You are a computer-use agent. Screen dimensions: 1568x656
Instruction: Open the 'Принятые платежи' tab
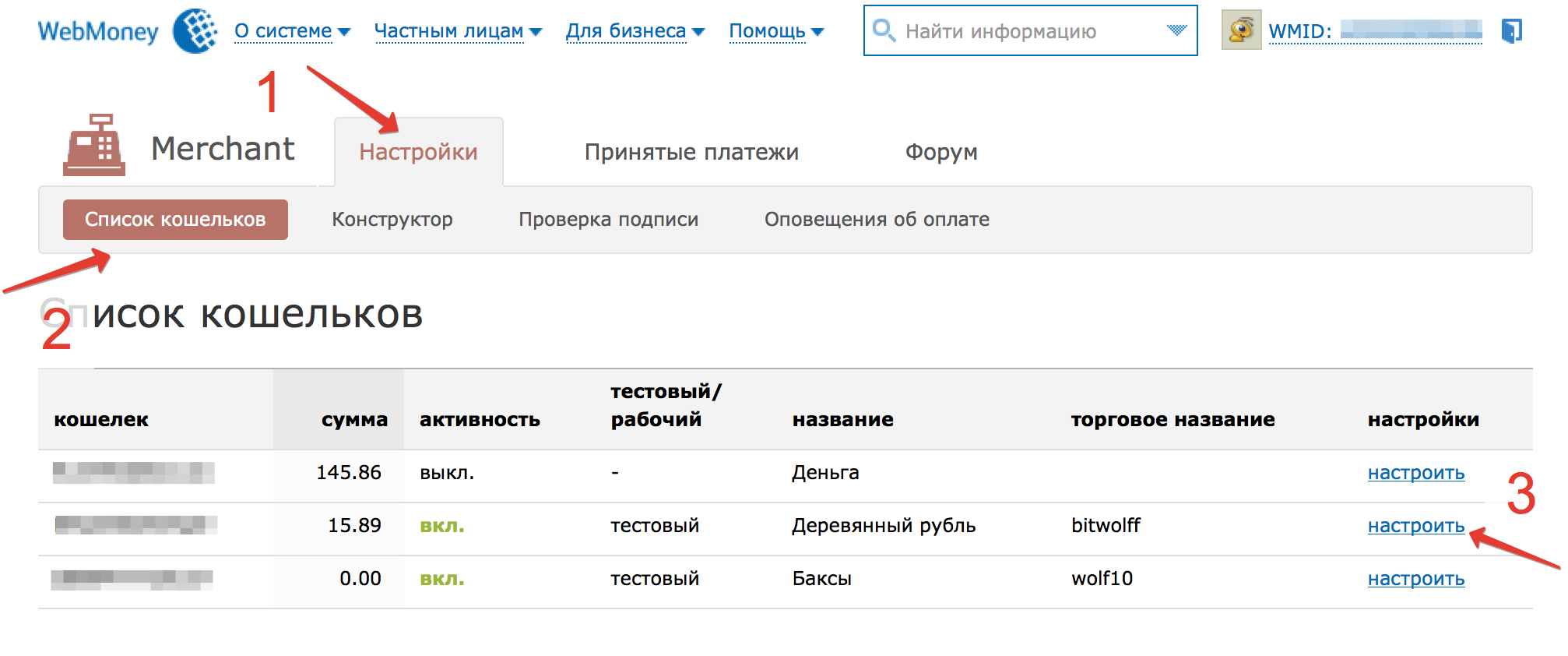pos(691,152)
